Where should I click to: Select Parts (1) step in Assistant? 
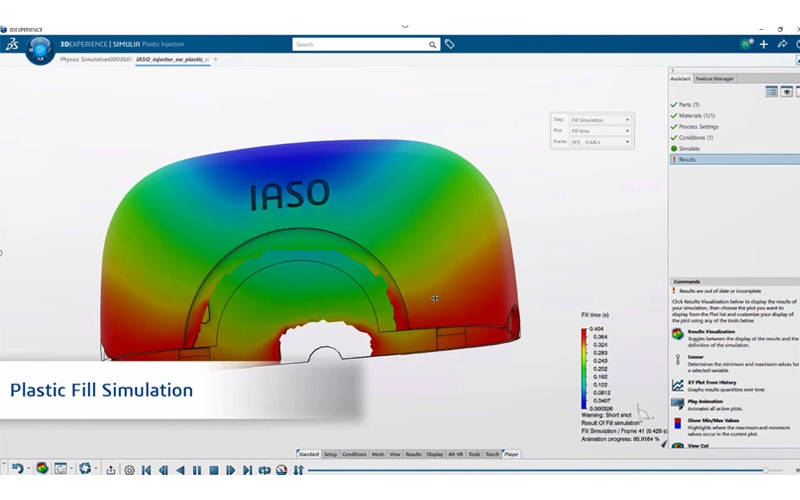(x=689, y=105)
